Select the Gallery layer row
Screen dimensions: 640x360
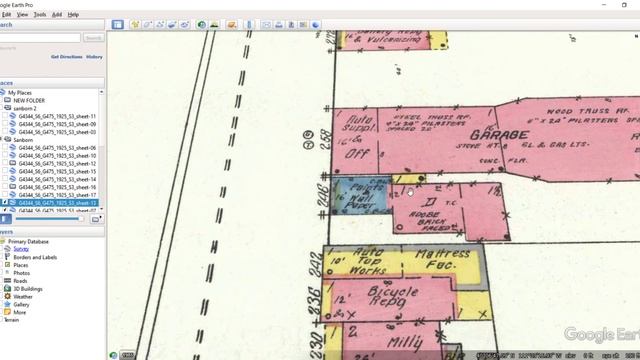(21, 304)
